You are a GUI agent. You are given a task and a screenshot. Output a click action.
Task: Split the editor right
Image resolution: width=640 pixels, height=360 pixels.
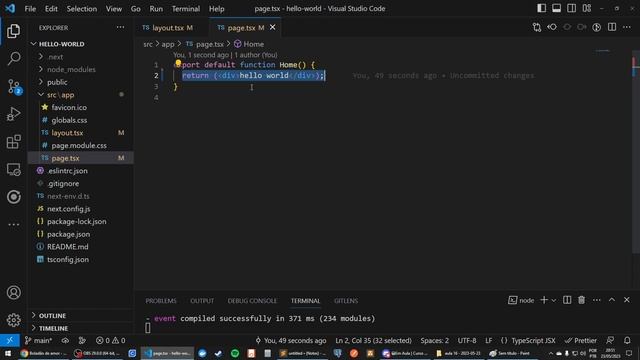pyautogui.click(x=612, y=27)
